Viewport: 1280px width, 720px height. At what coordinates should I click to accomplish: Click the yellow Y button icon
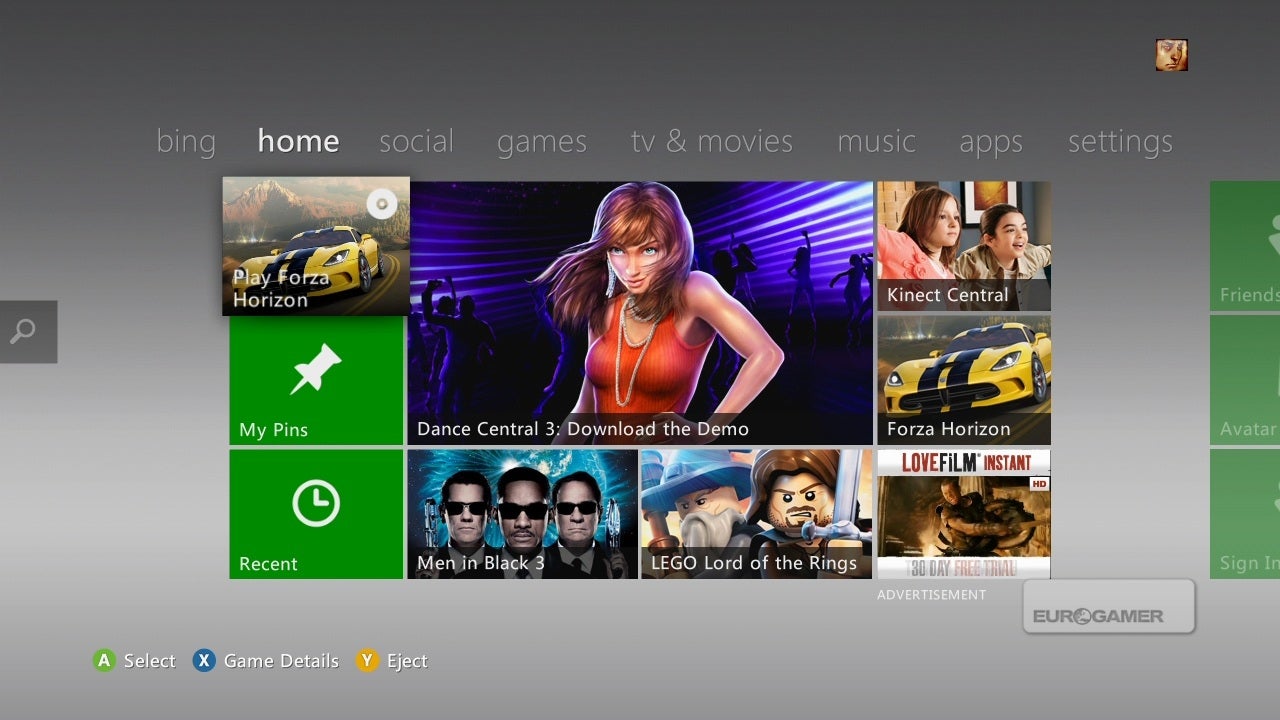coord(367,660)
